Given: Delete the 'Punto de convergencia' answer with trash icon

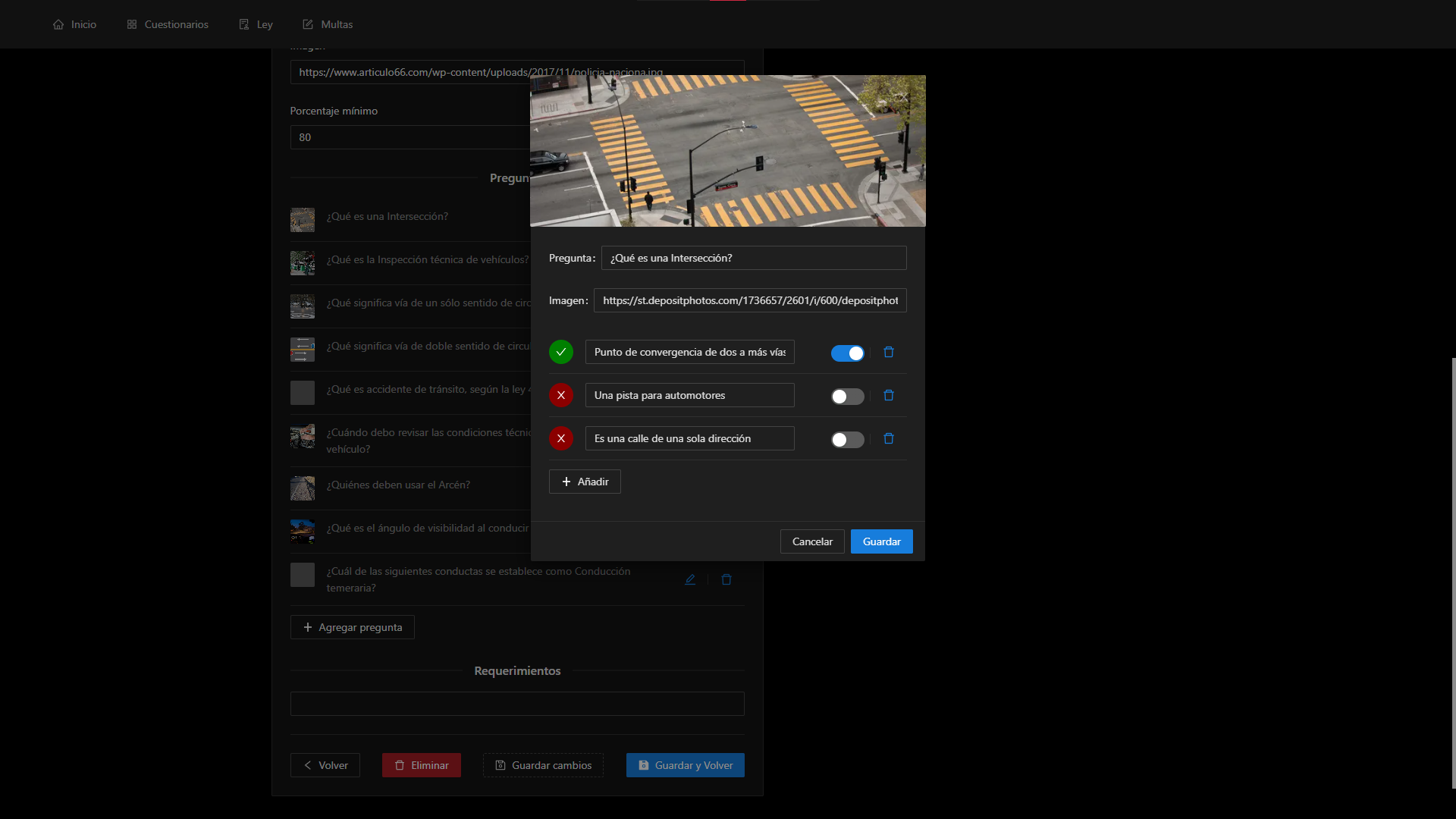Looking at the screenshot, I should (x=889, y=352).
